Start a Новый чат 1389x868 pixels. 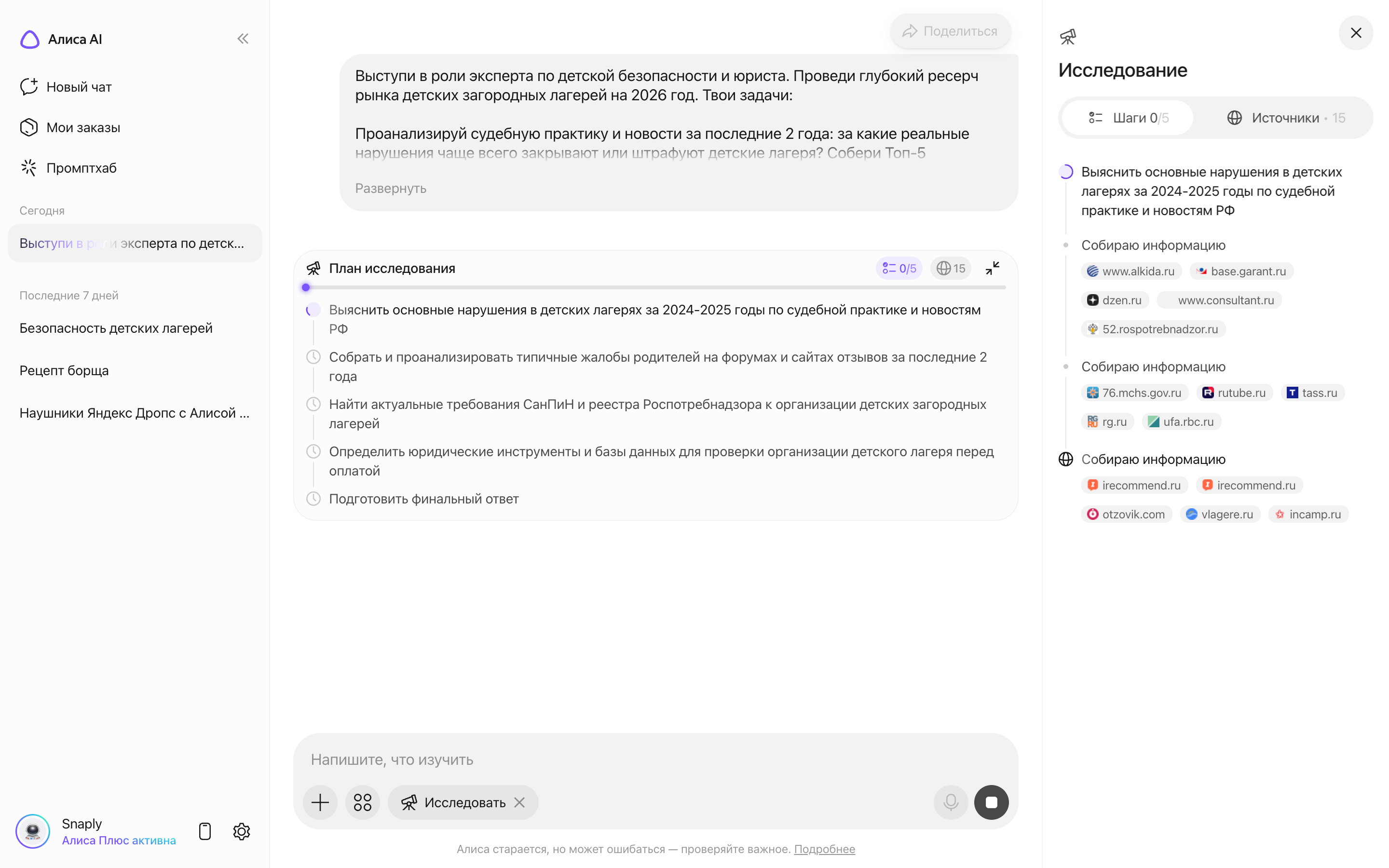coord(66,87)
